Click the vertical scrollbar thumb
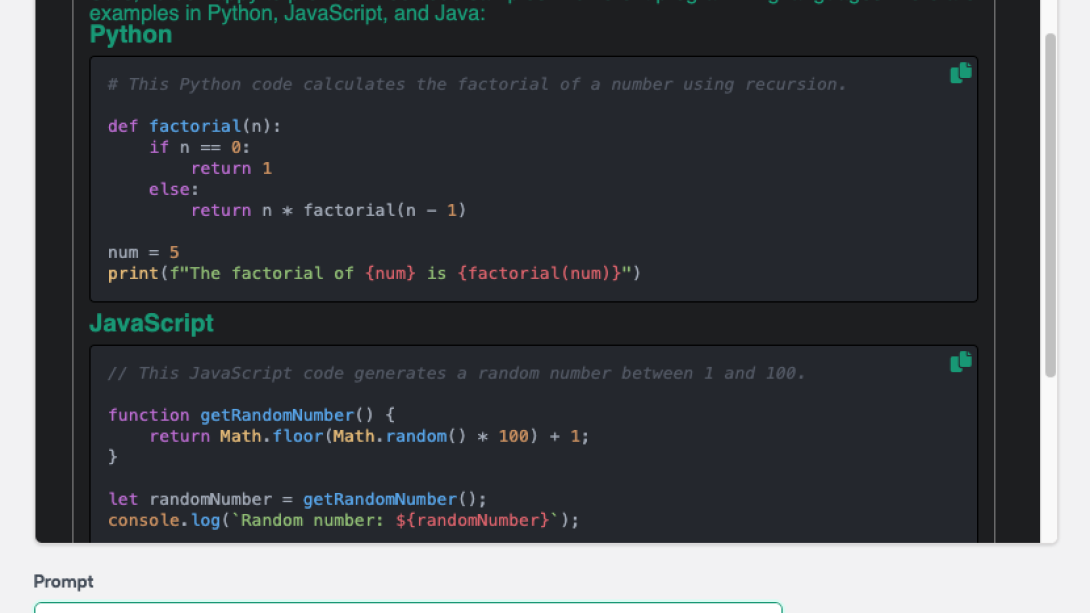This screenshot has width=1090, height=613. point(1050,205)
